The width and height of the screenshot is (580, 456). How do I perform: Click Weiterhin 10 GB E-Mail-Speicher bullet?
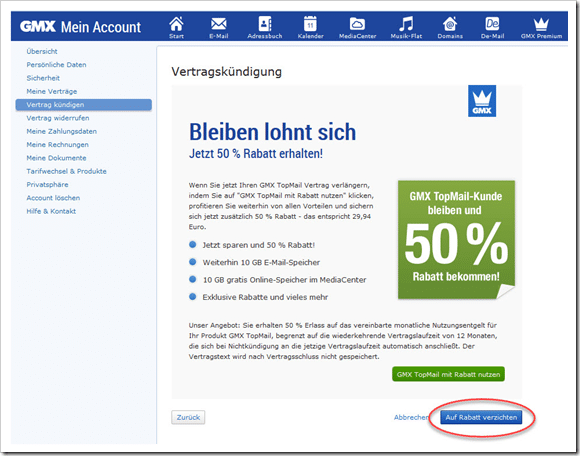click(261, 262)
